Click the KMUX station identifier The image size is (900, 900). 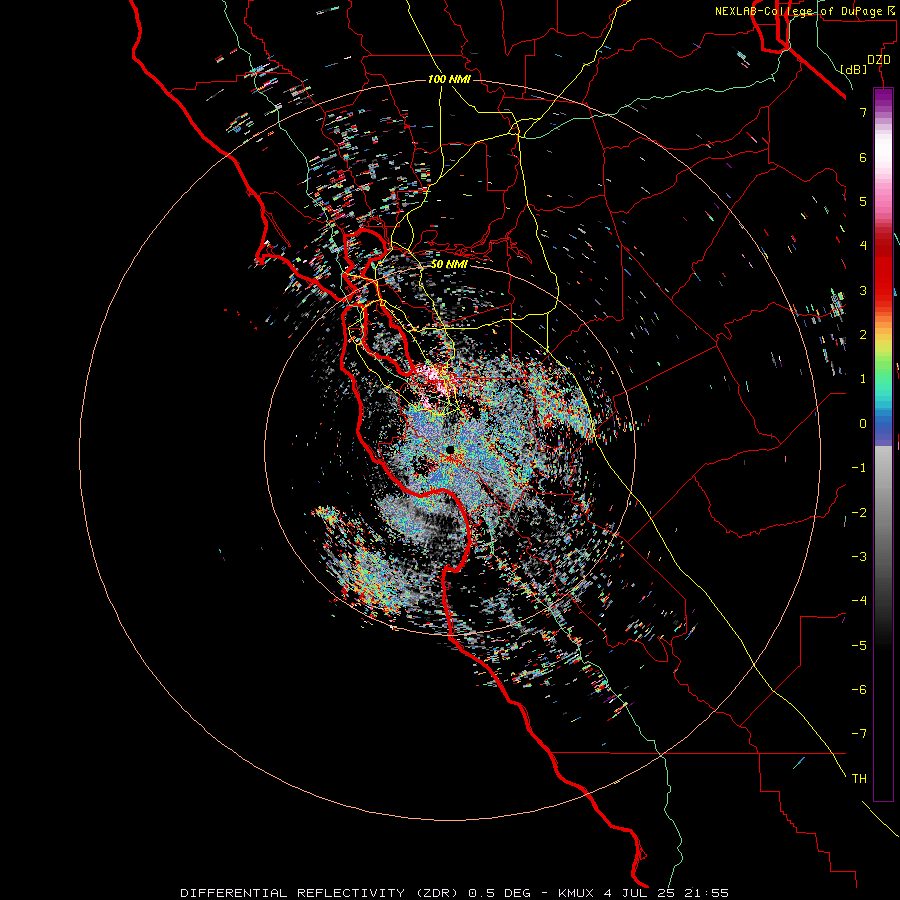tap(574, 893)
